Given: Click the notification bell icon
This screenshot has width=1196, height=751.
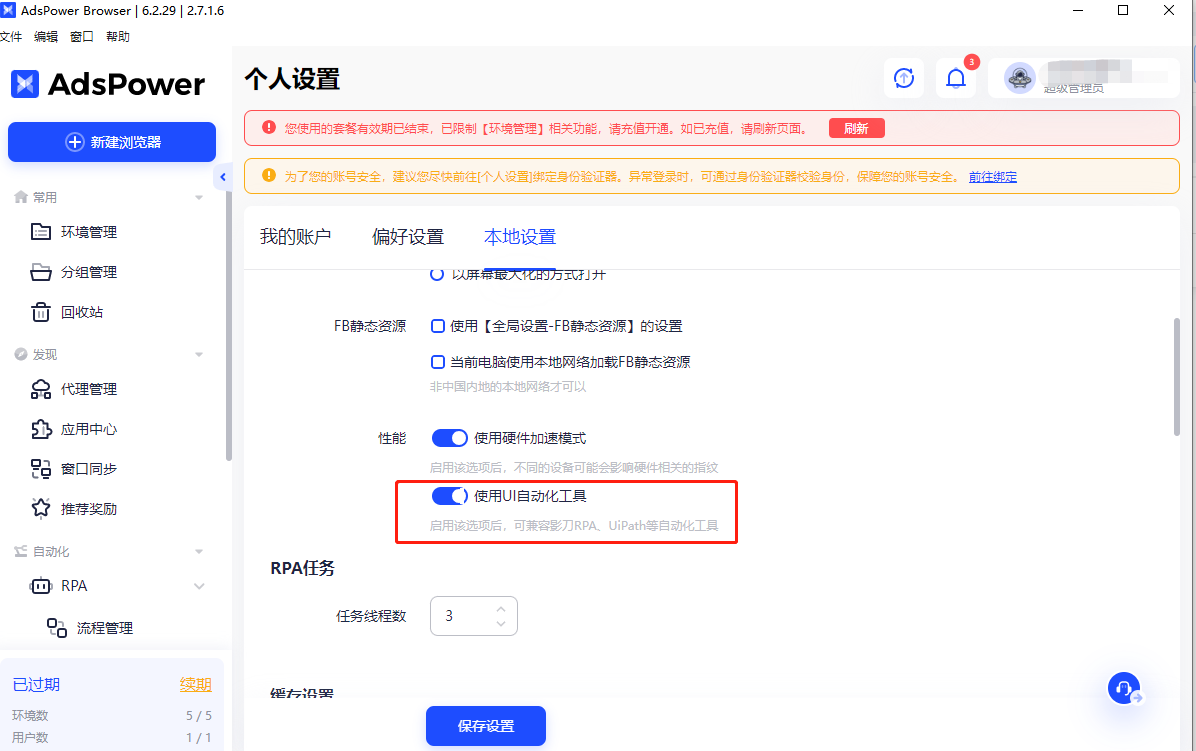Looking at the screenshot, I should [956, 77].
